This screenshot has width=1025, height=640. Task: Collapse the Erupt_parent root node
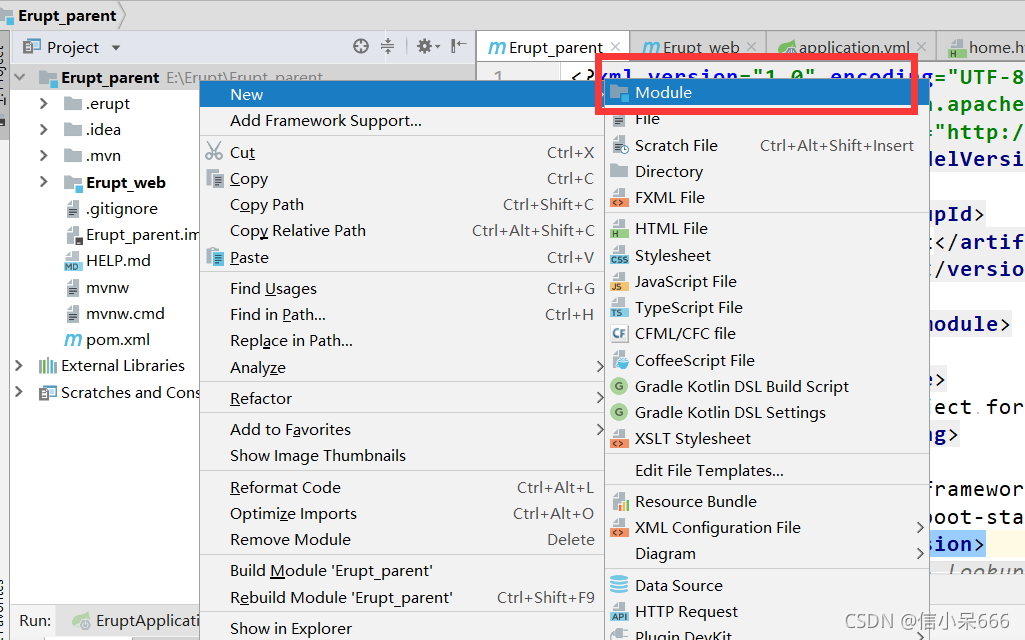click(20, 78)
